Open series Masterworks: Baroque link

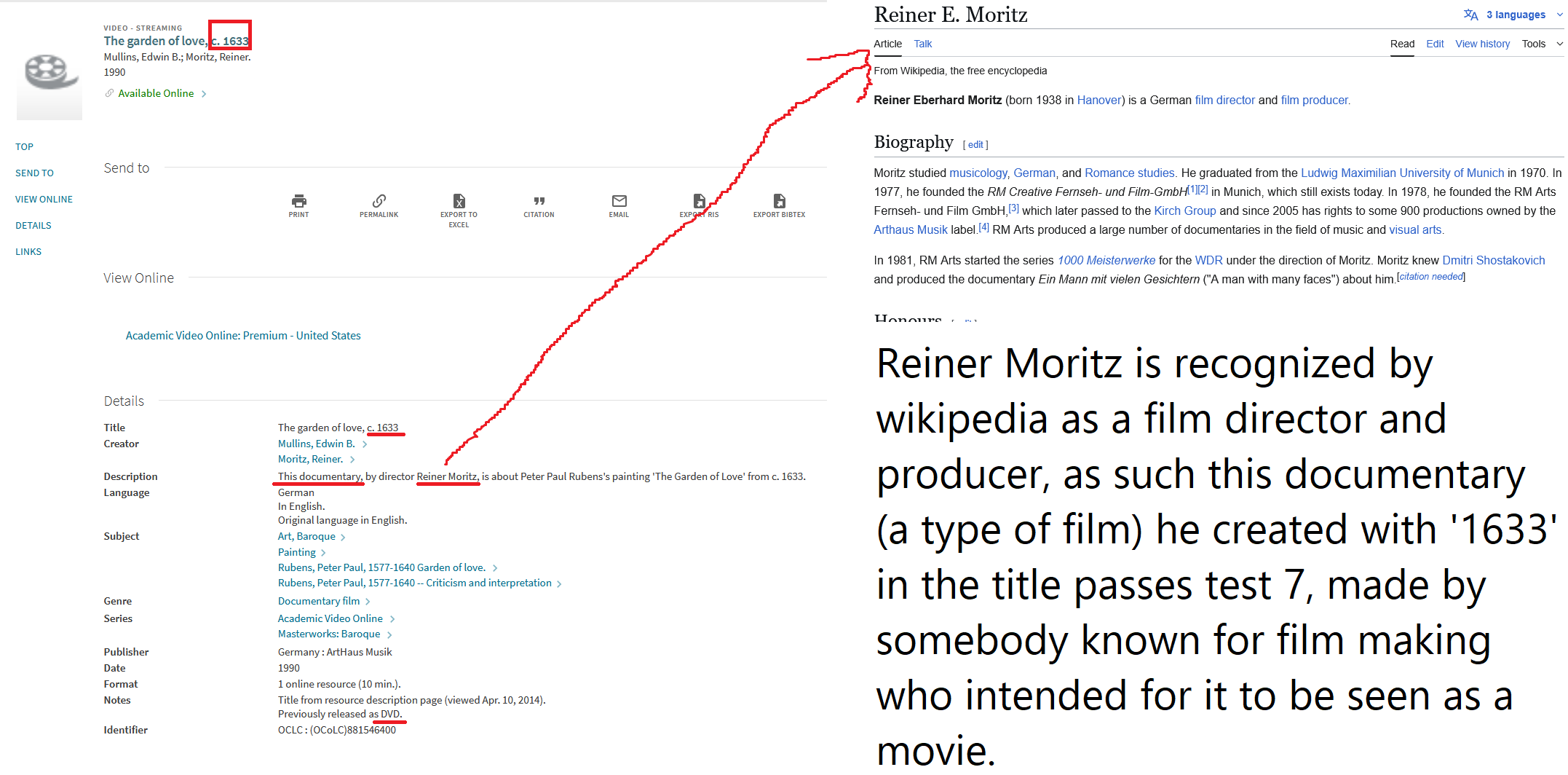[x=329, y=634]
